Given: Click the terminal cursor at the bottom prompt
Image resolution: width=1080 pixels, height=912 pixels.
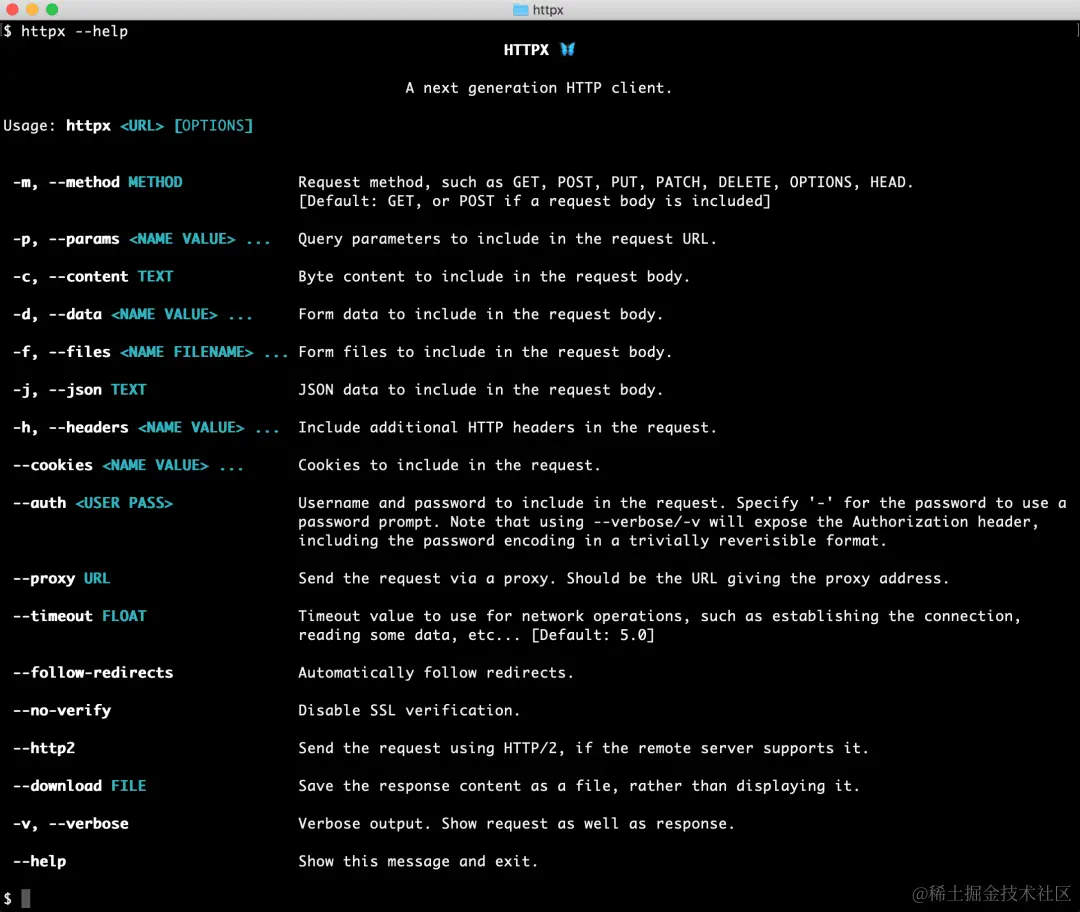Looking at the screenshot, I should point(25,898).
